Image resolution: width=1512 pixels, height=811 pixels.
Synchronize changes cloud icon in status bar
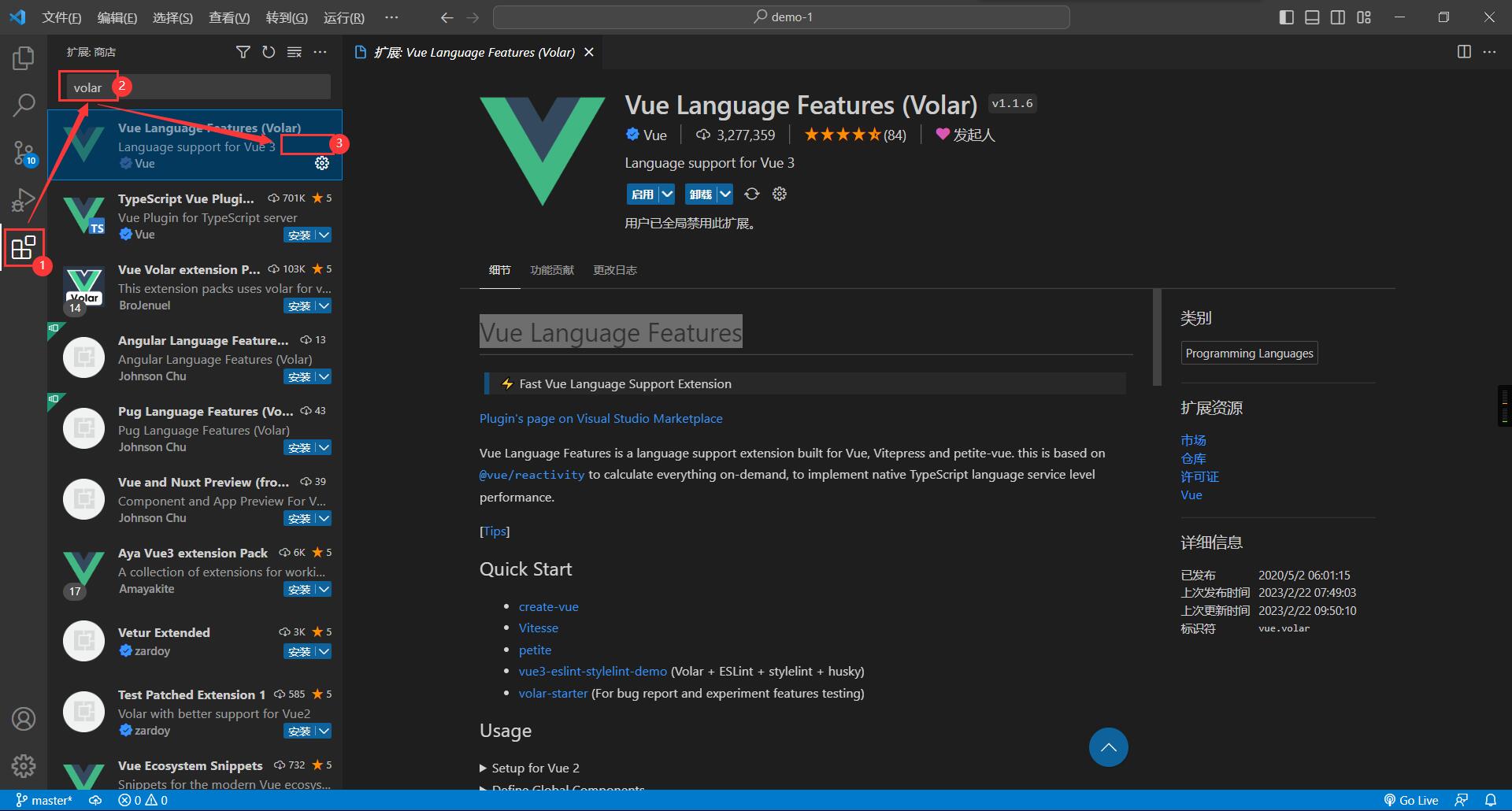[95, 800]
